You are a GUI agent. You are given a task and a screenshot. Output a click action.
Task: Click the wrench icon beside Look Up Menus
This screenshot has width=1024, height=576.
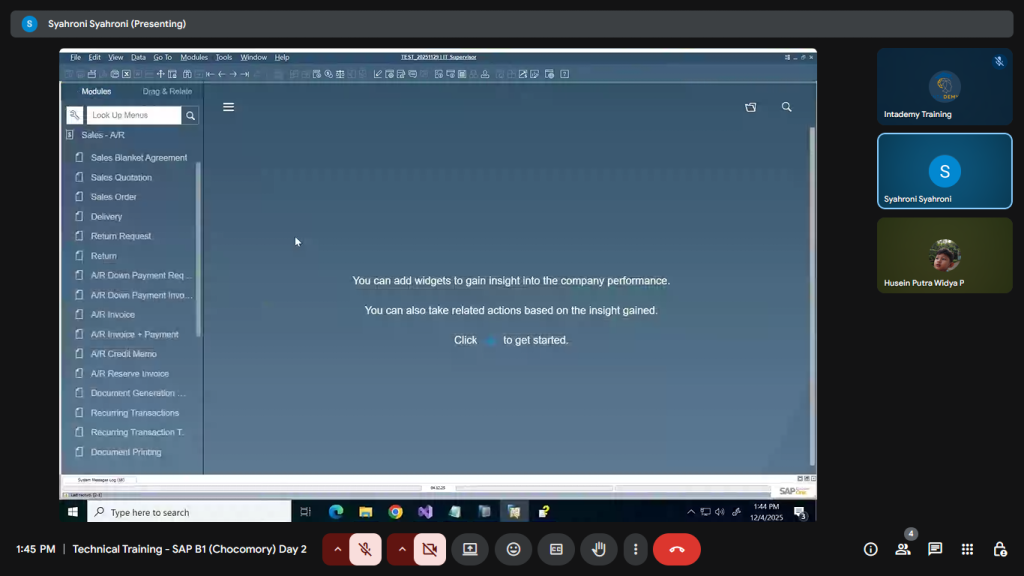tap(74, 115)
